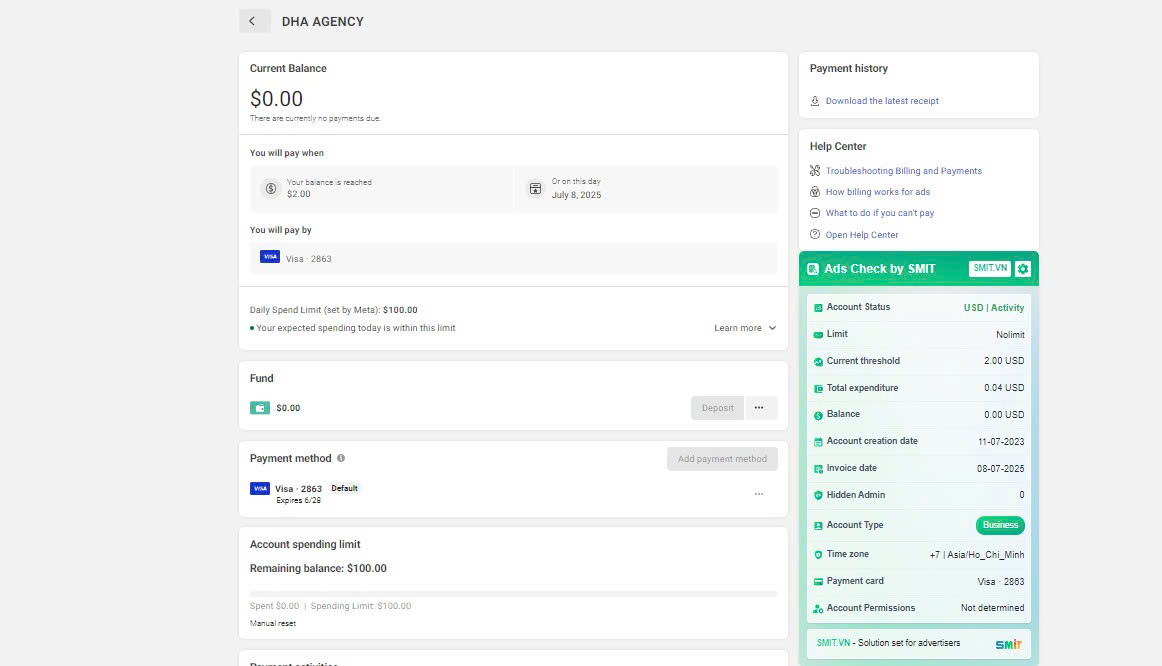Click the Invoice date row icon
Screen dimensions: 1162x666
tap(818, 469)
